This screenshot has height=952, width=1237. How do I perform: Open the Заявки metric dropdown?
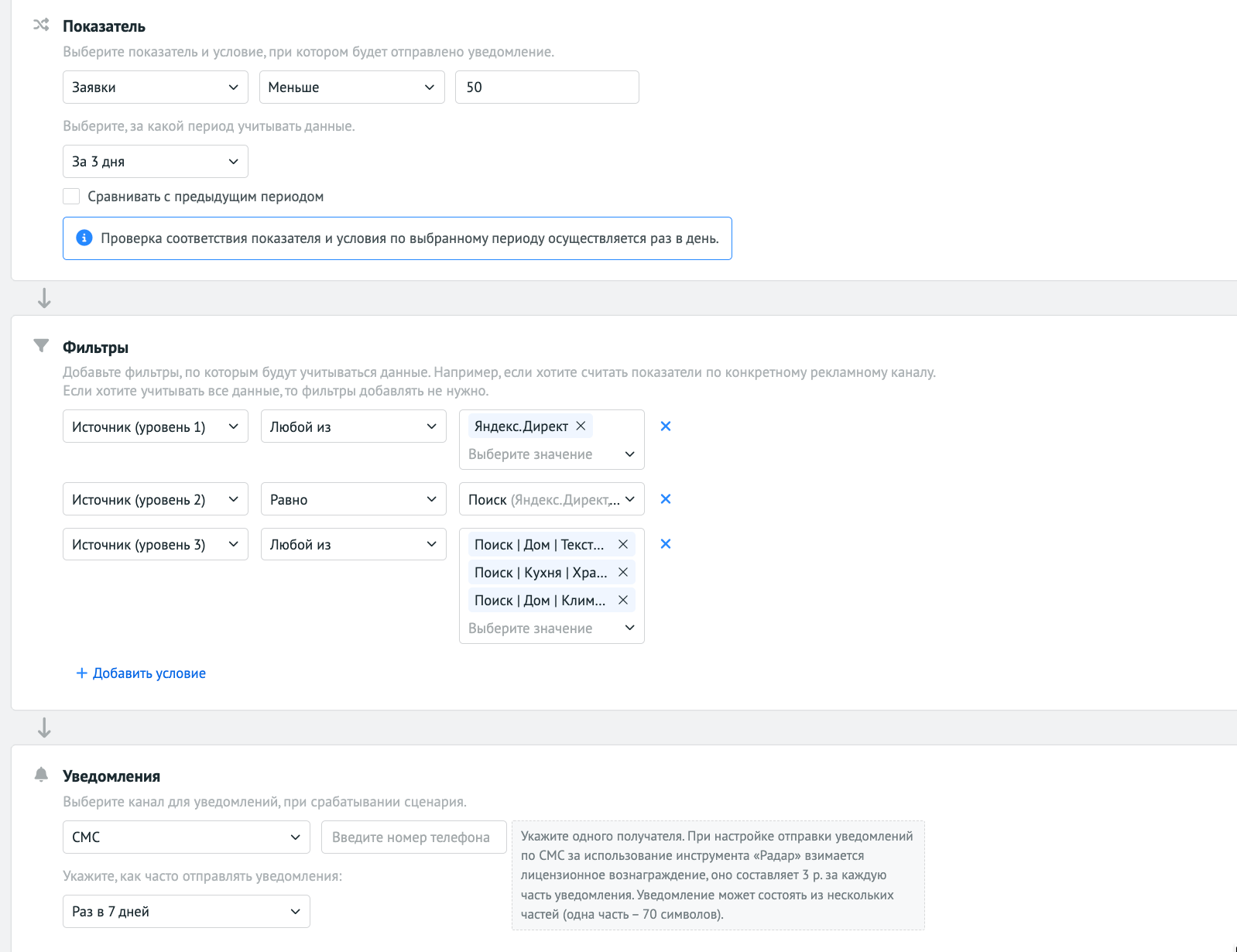(x=155, y=87)
